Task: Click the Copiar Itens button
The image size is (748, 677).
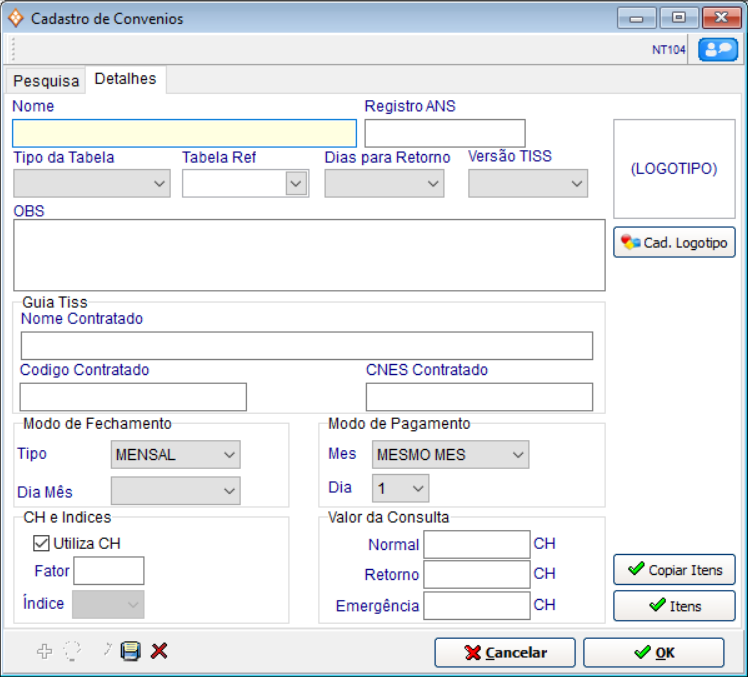Action: 674,570
